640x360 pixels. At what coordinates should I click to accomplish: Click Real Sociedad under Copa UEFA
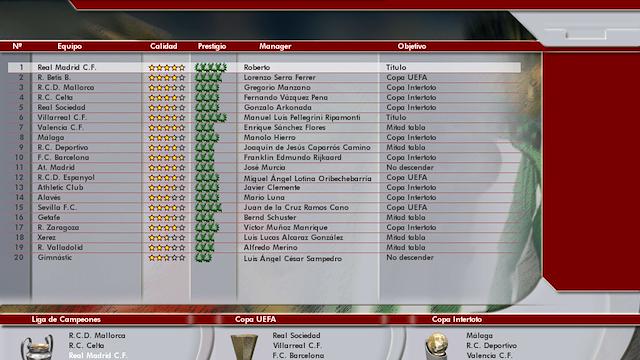(296, 336)
